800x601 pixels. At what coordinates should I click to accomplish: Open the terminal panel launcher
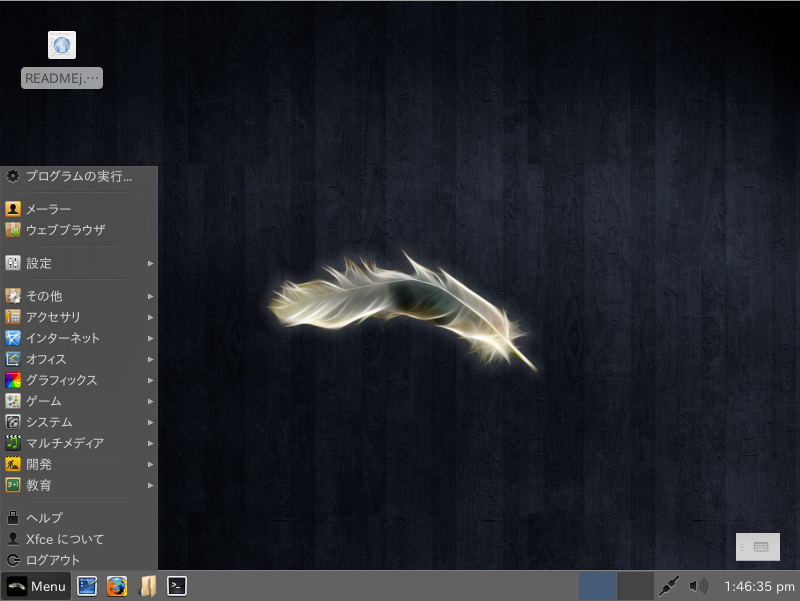[177, 586]
